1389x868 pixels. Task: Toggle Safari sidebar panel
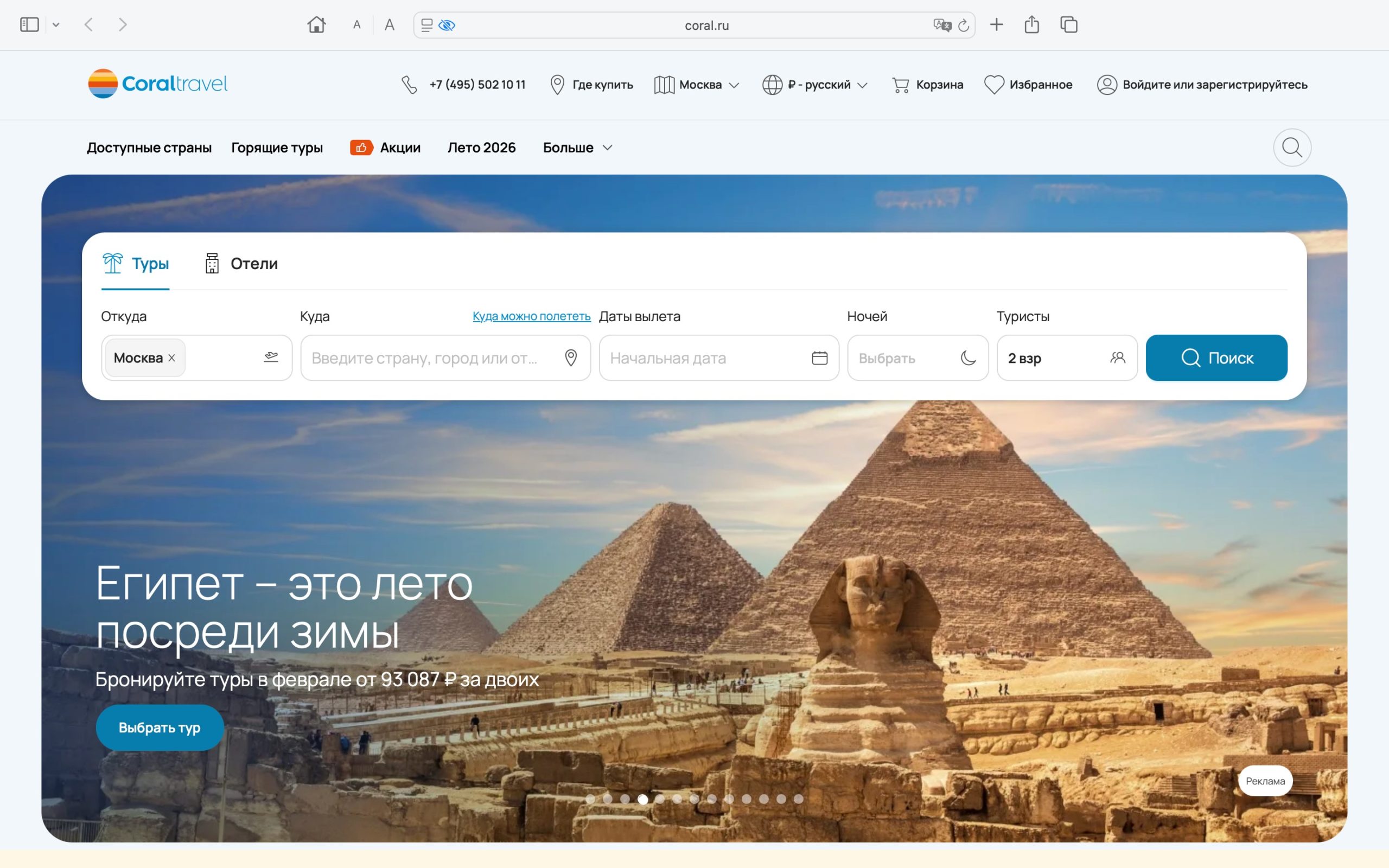click(29, 25)
